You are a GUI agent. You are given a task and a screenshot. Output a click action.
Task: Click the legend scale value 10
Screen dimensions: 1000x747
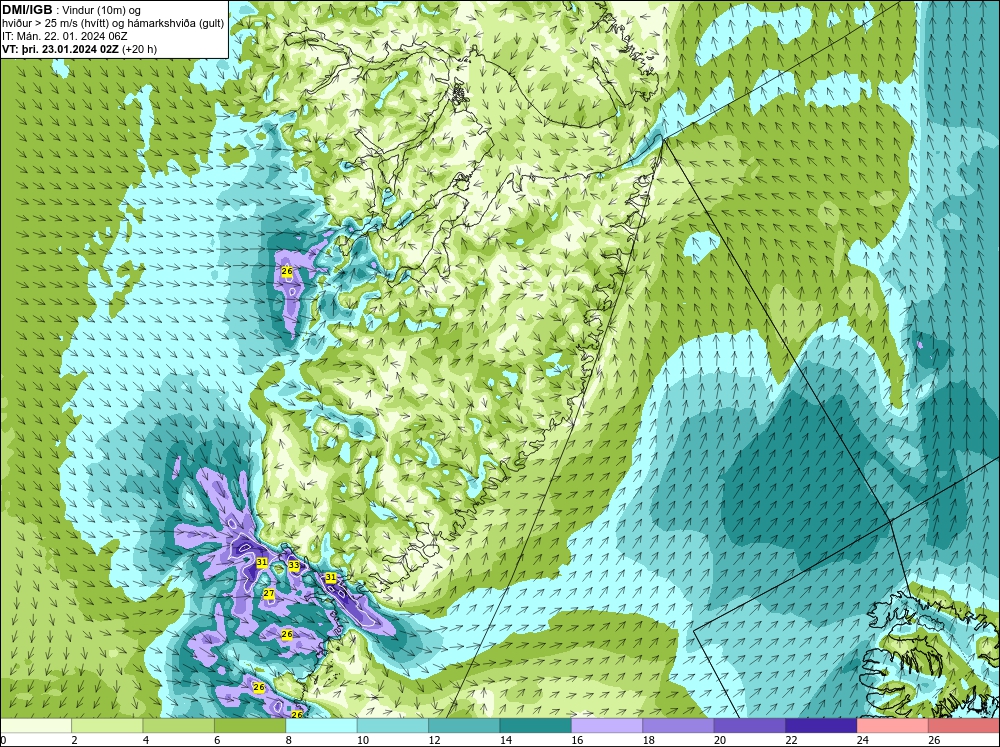(362, 740)
